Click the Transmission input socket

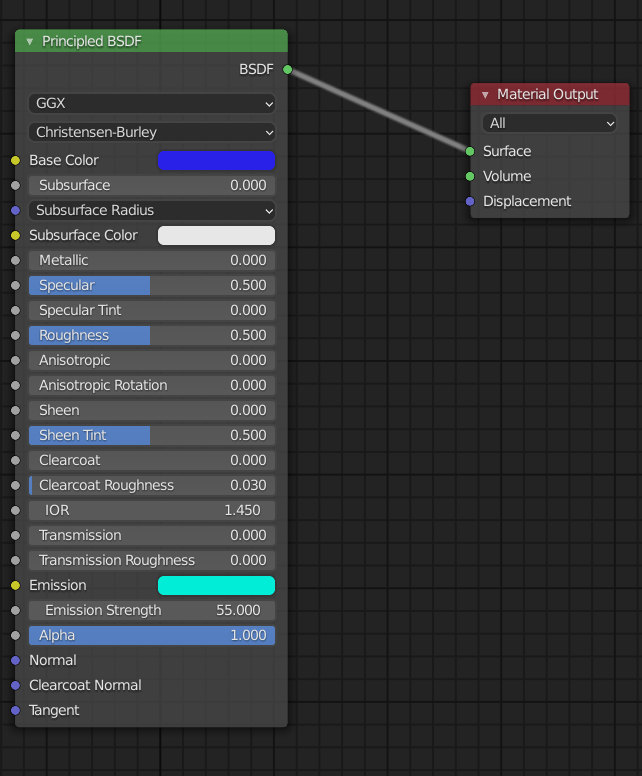point(15,535)
